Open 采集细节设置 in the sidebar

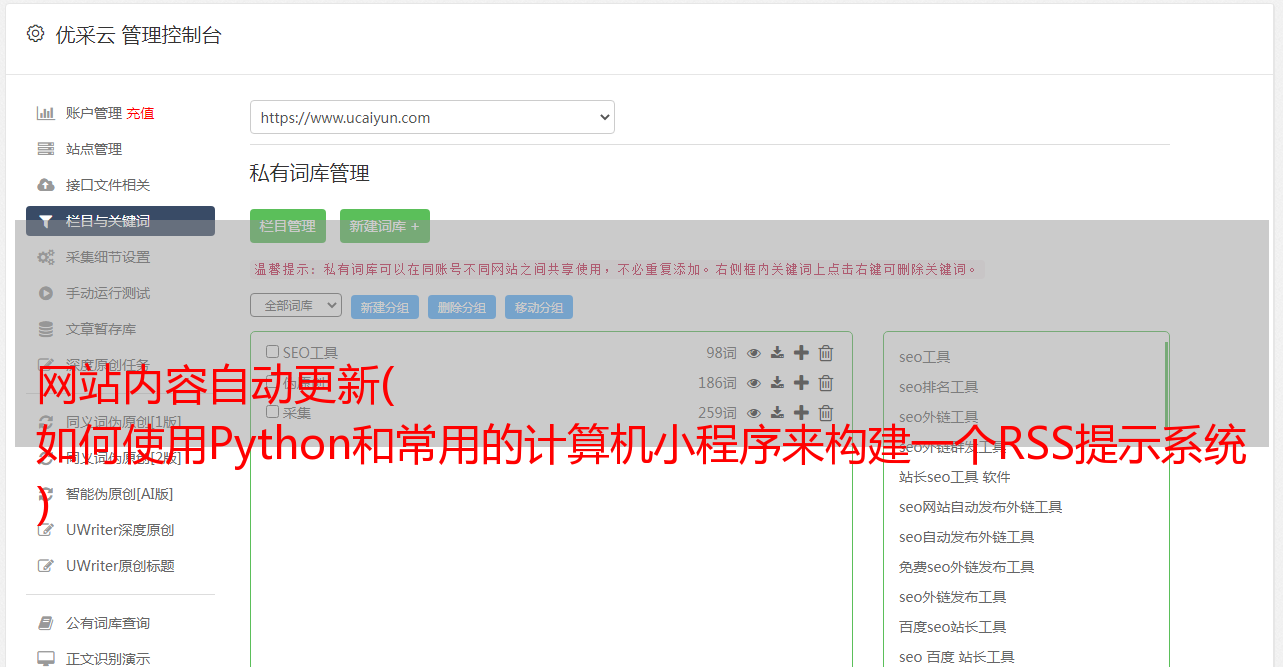coord(108,257)
